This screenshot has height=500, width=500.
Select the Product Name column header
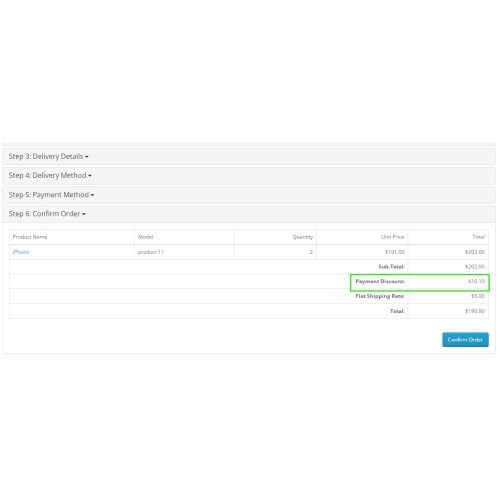(30, 237)
